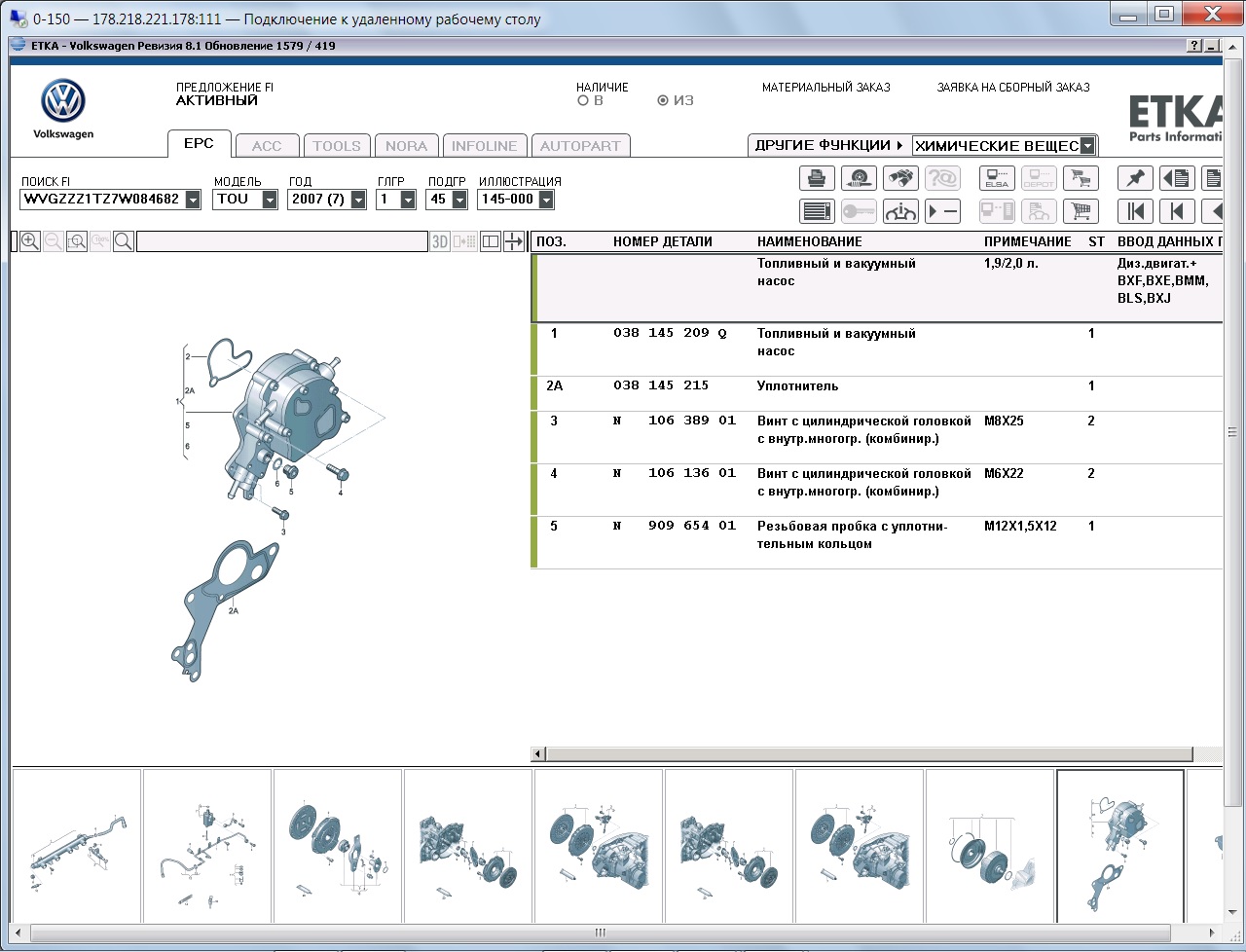Select part N 106 389 01 row

tap(876, 437)
